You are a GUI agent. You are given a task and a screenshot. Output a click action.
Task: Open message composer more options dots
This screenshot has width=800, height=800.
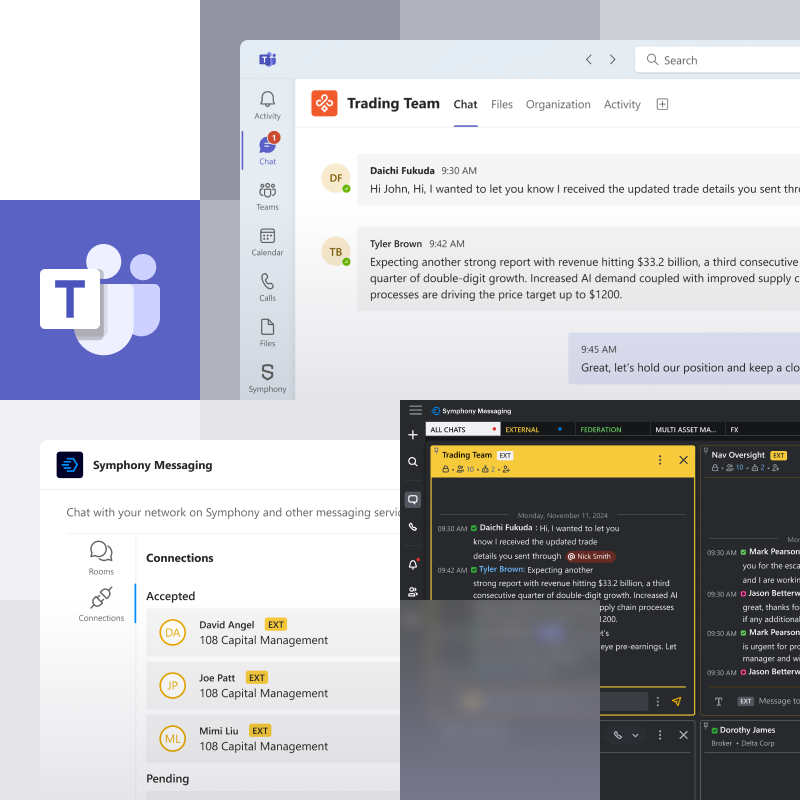click(657, 702)
